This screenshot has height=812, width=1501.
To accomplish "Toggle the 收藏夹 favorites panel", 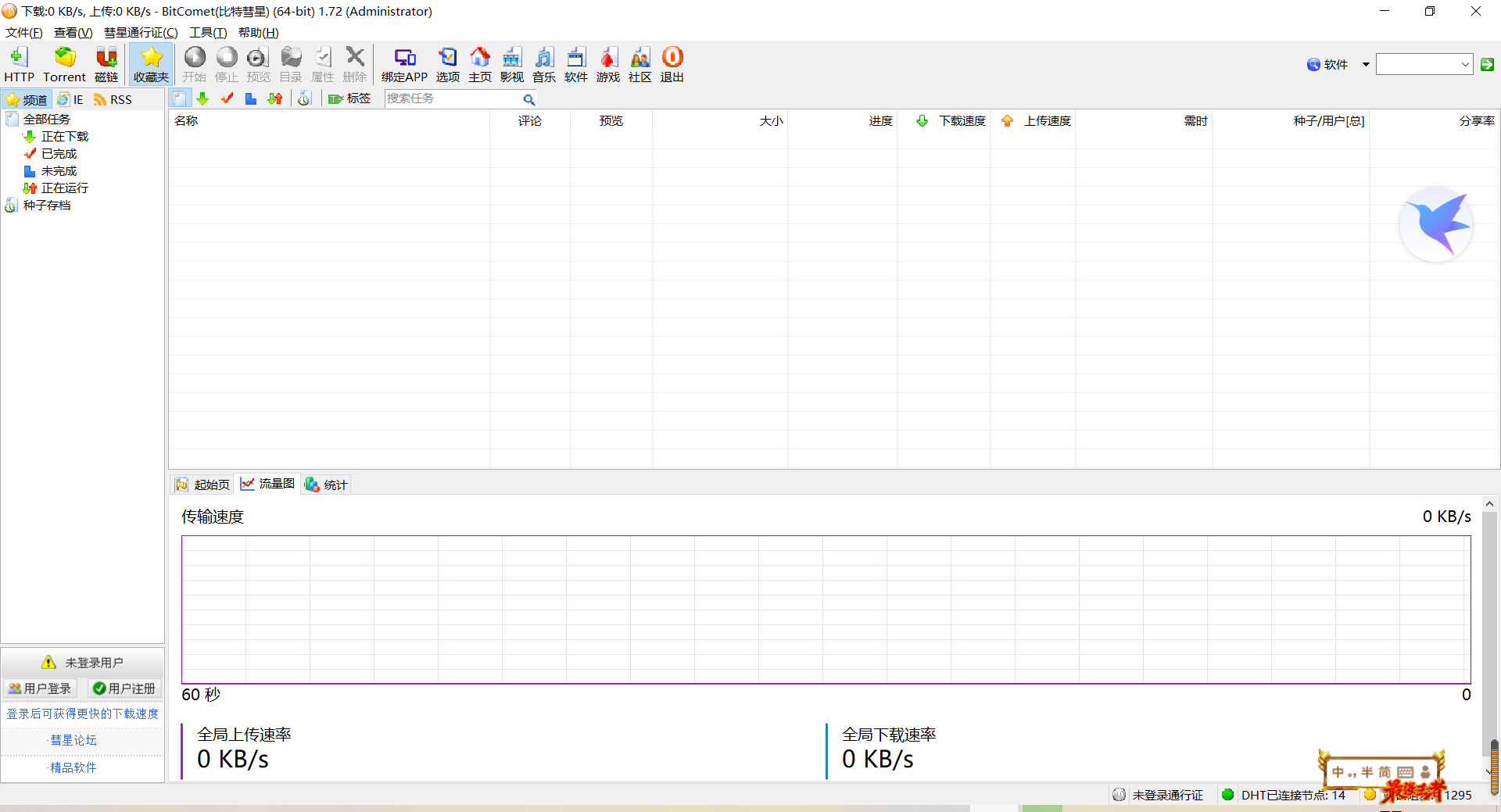I will pyautogui.click(x=151, y=64).
